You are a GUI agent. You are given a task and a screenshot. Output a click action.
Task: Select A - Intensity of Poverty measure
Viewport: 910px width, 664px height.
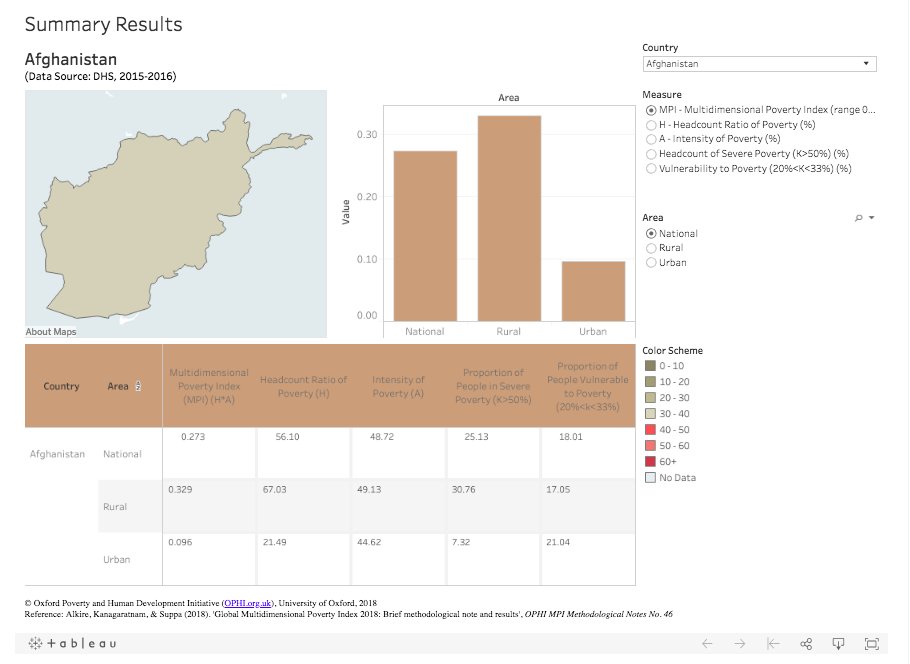(651, 139)
